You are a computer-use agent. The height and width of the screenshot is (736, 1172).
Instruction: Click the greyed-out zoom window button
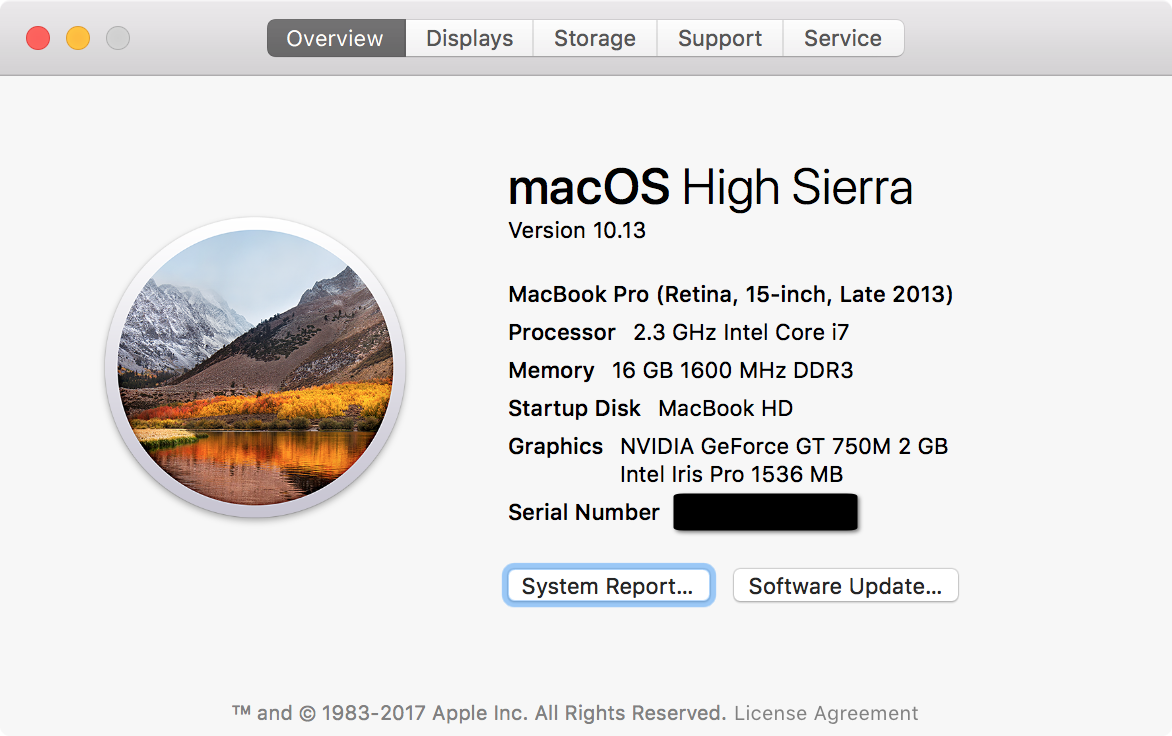tap(118, 38)
